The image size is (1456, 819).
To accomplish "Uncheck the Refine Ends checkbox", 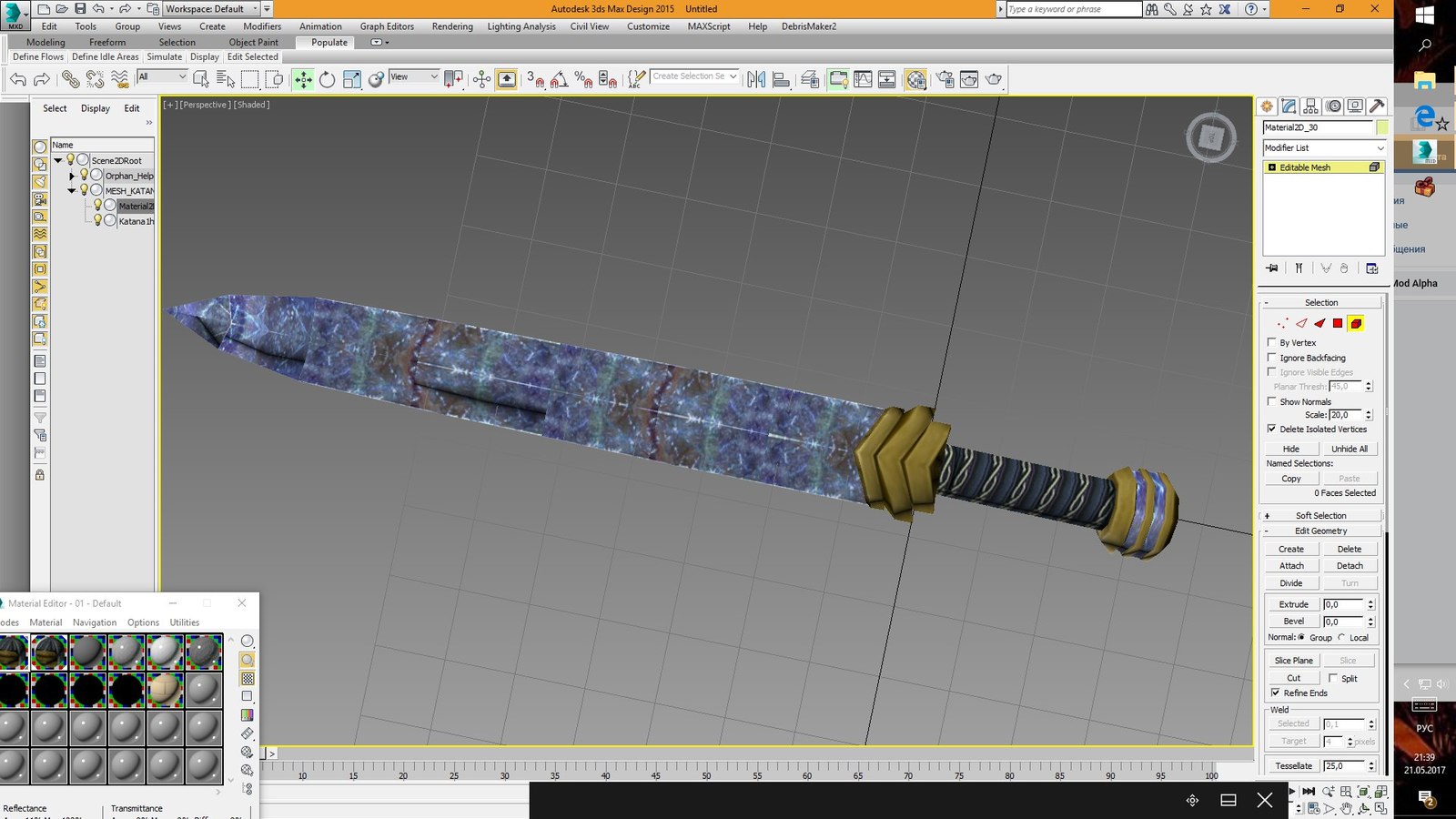I will coord(1276,693).
